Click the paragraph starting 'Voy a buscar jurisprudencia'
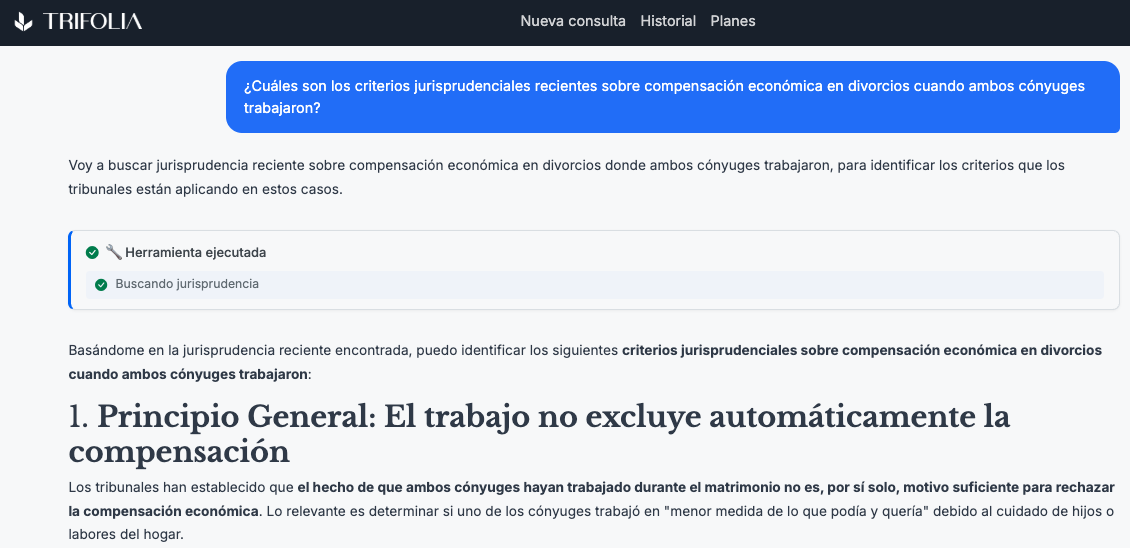 tap(566, 177)
